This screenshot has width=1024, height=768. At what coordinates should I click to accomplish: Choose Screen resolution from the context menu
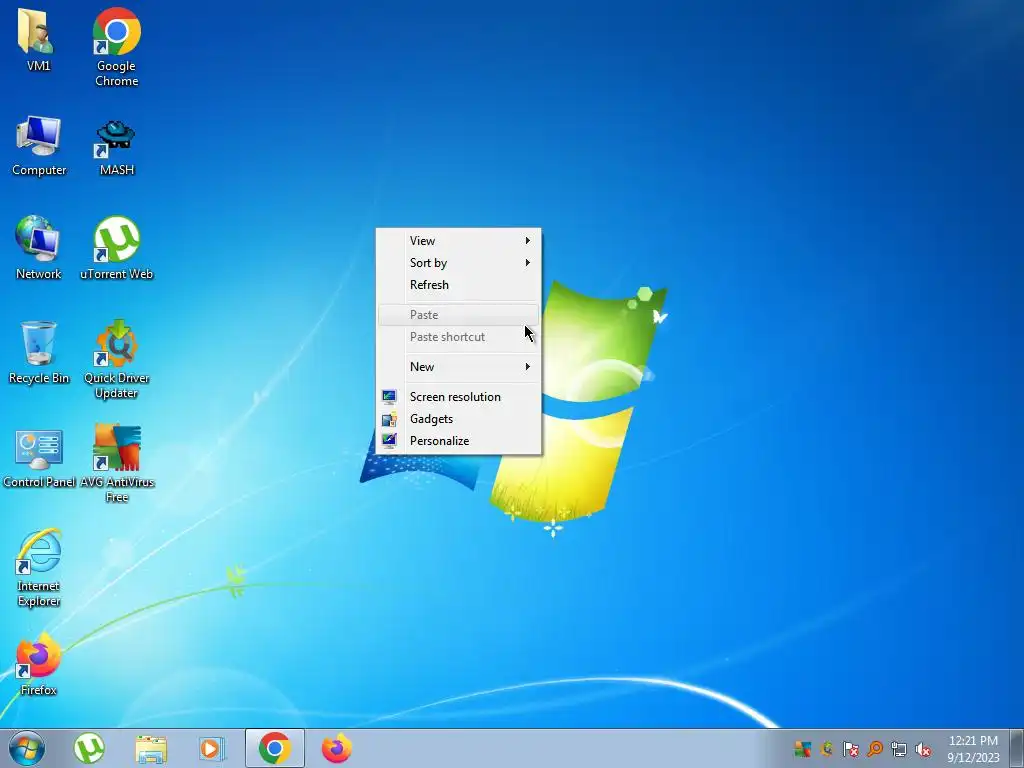(x=458, y=396)
